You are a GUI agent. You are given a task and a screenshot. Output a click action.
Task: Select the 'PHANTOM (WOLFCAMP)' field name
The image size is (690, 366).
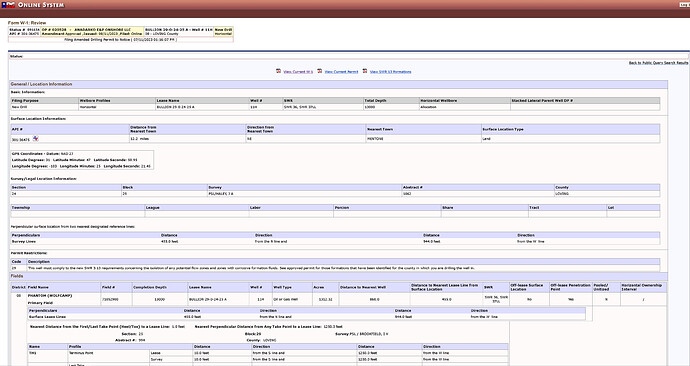[50, 296]
